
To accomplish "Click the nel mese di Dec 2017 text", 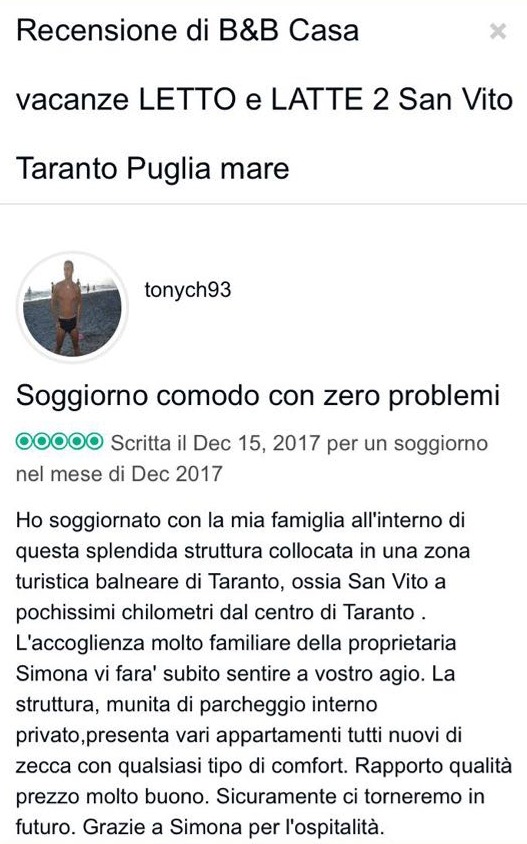I will 119,474.
